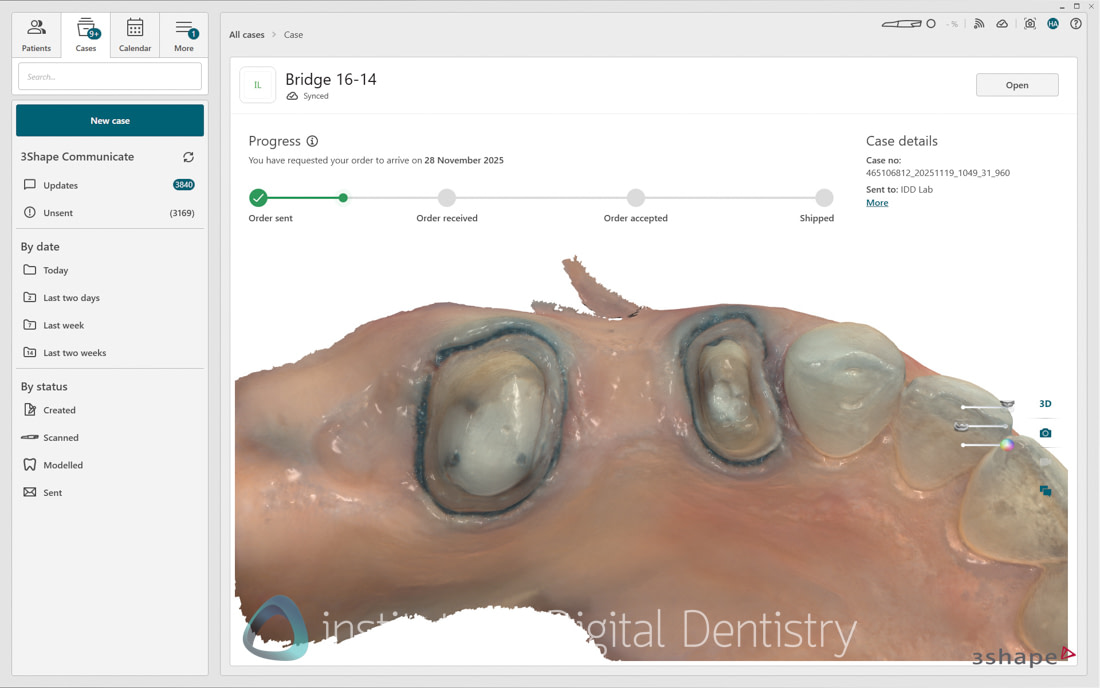Viewport: 1100px width, 688px height.
Task: Click the Search field in the sidebar
Action: click(110, 75)
